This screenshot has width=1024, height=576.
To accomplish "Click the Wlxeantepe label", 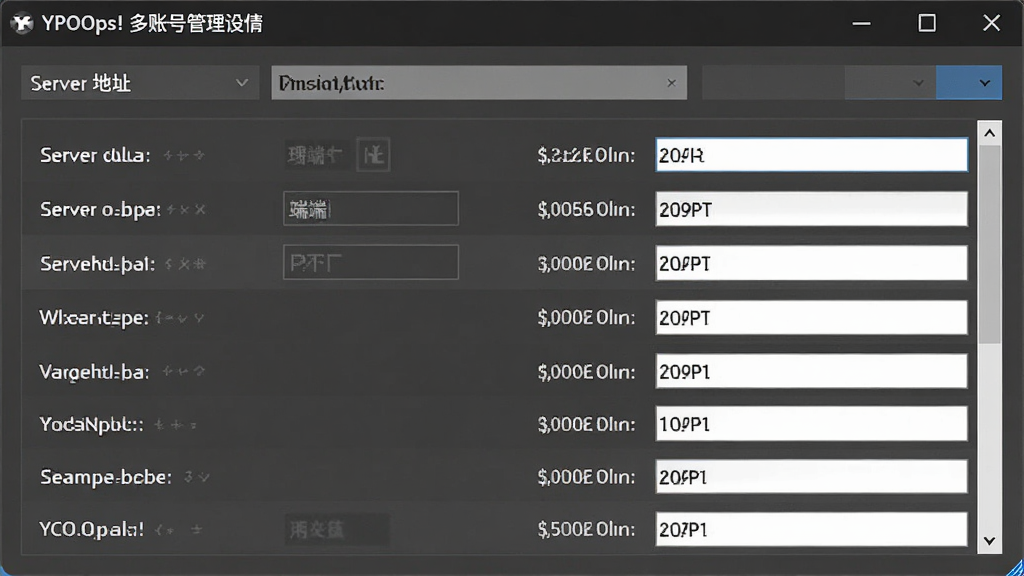I will pyautogui.click(x=94, y=318).
